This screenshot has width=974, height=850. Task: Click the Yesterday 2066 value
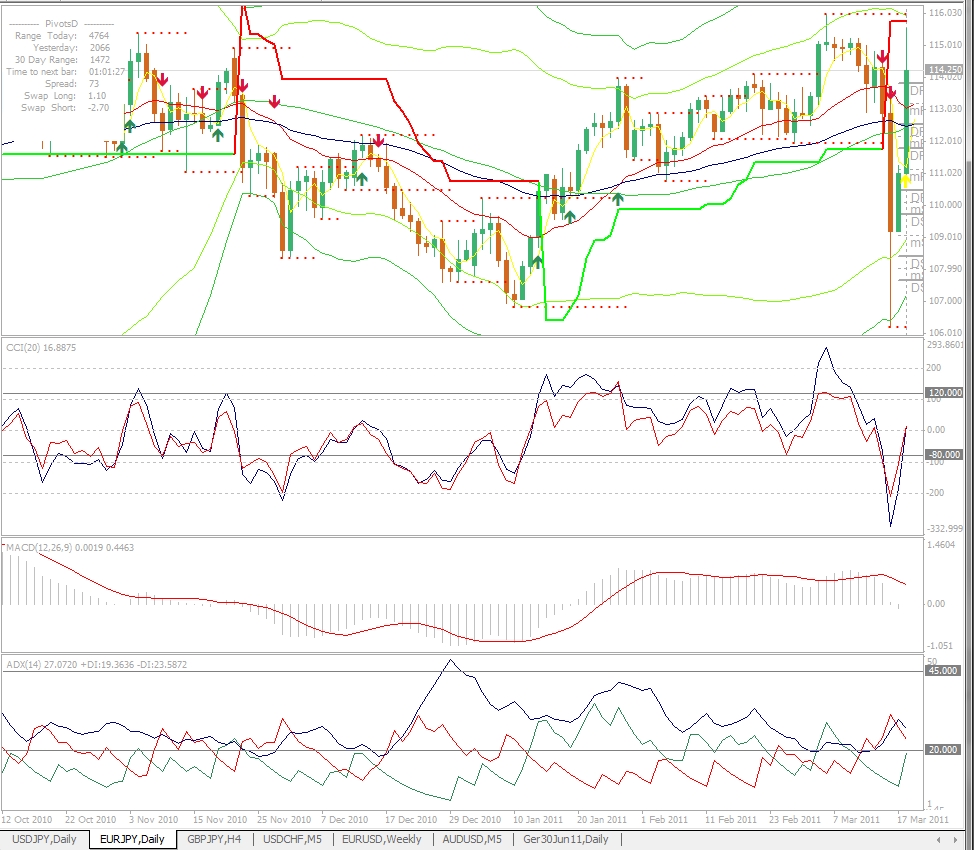99,47
